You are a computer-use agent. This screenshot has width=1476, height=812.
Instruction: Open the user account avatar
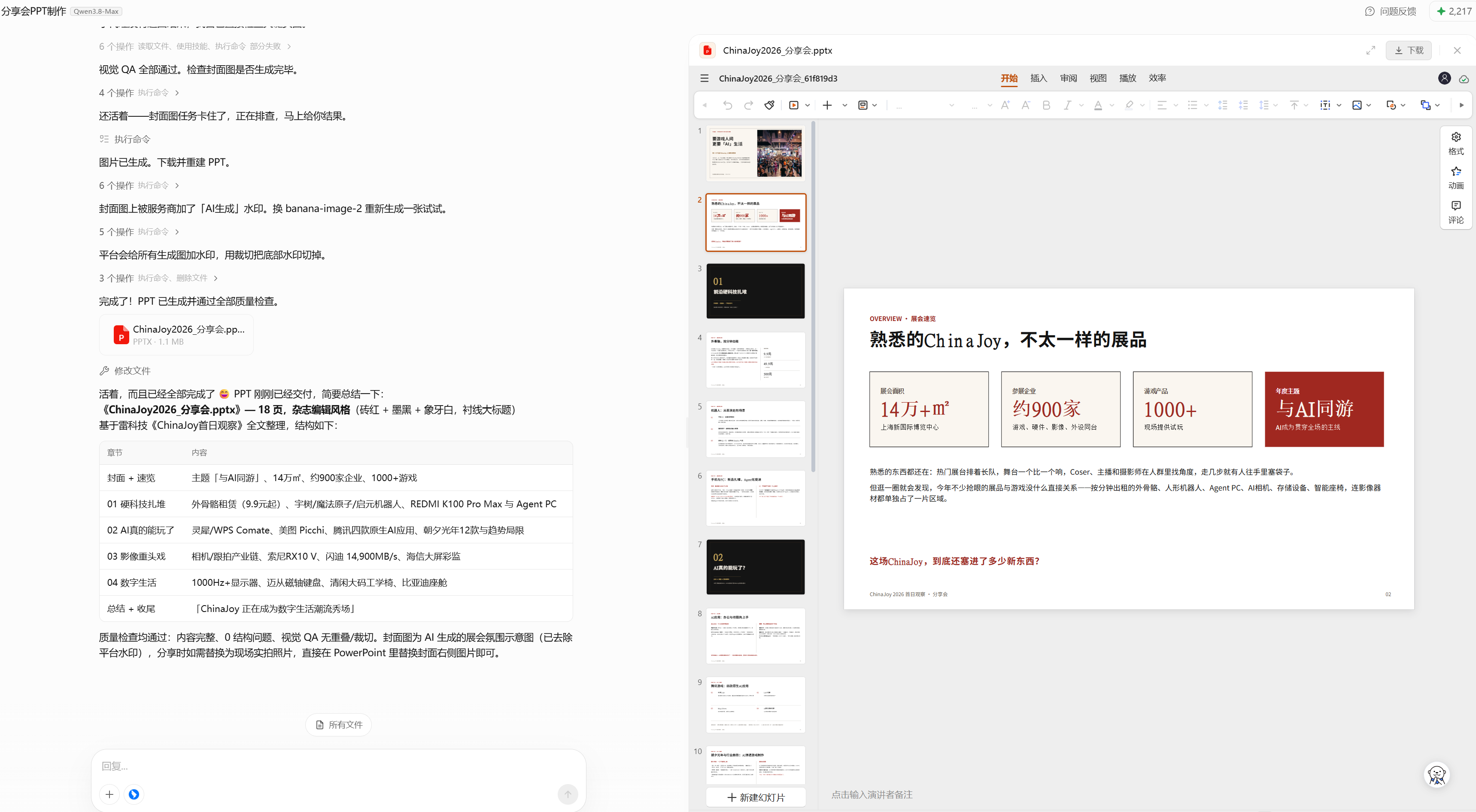click(1445, 79)
